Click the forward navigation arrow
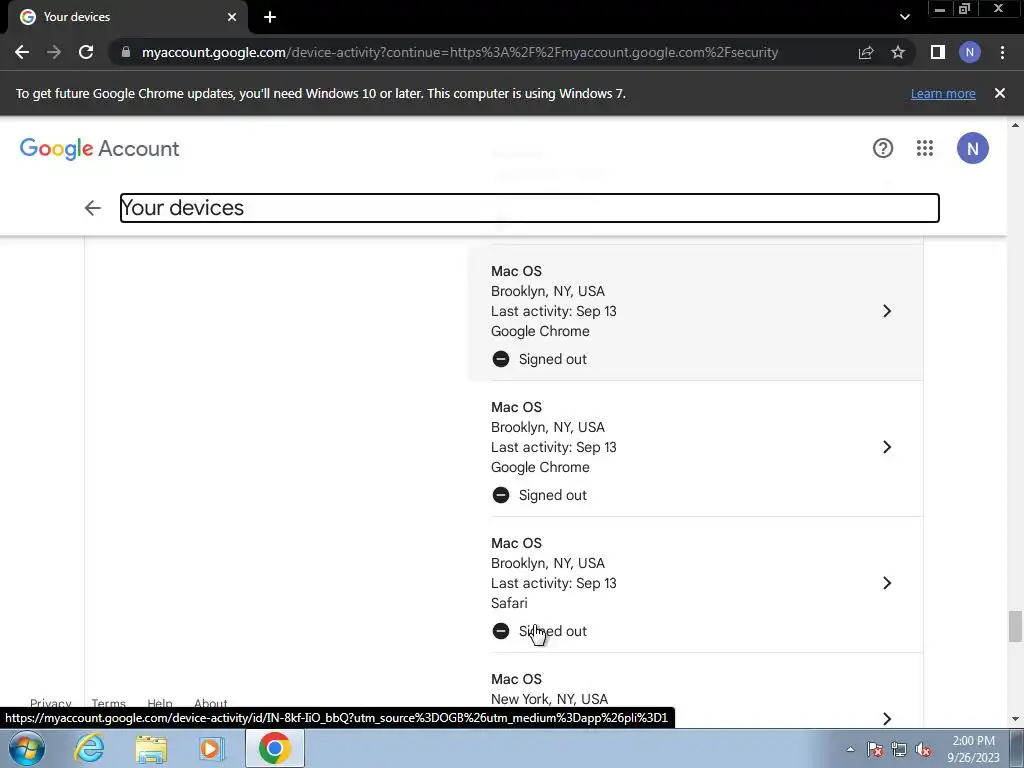The height and width of the screenshot is (768, 1024). [x=54, y=52]
